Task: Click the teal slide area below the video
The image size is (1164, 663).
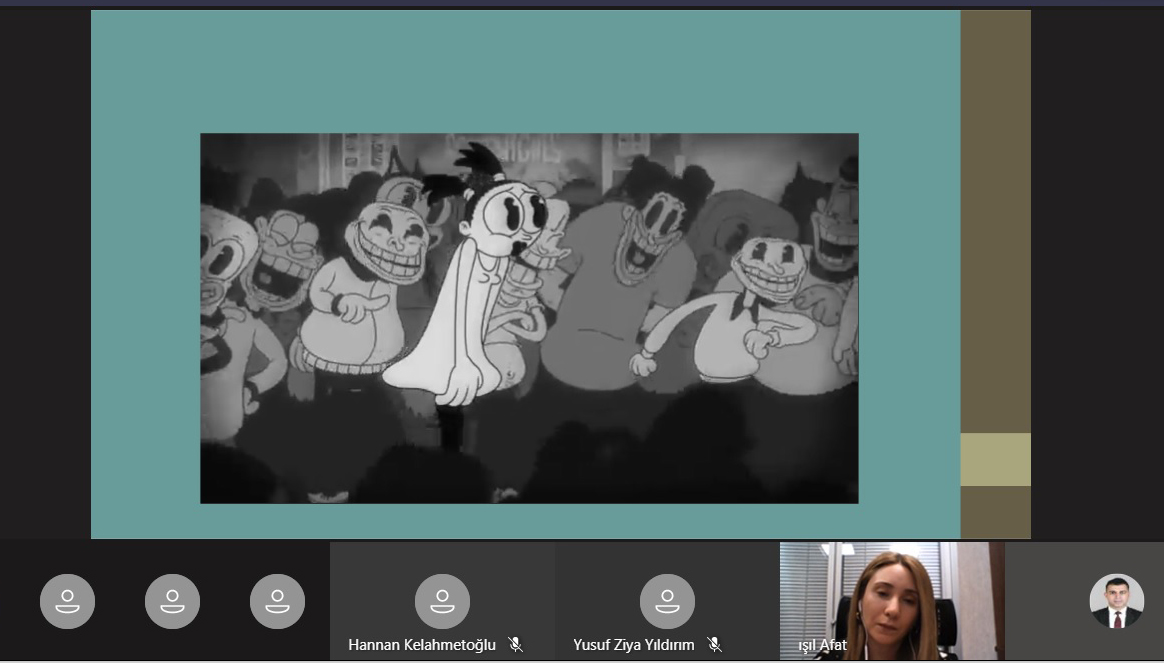Action: [525, 521]
